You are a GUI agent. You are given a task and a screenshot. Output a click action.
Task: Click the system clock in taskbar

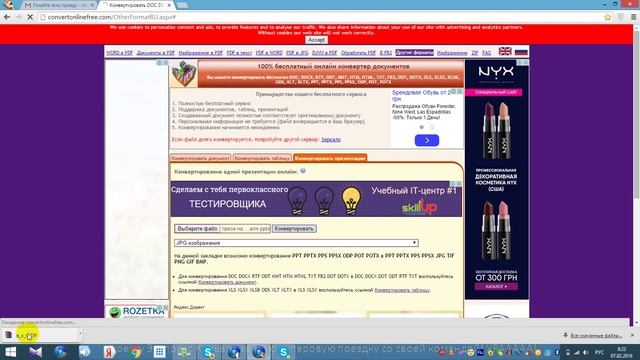(x=621, y=352)
